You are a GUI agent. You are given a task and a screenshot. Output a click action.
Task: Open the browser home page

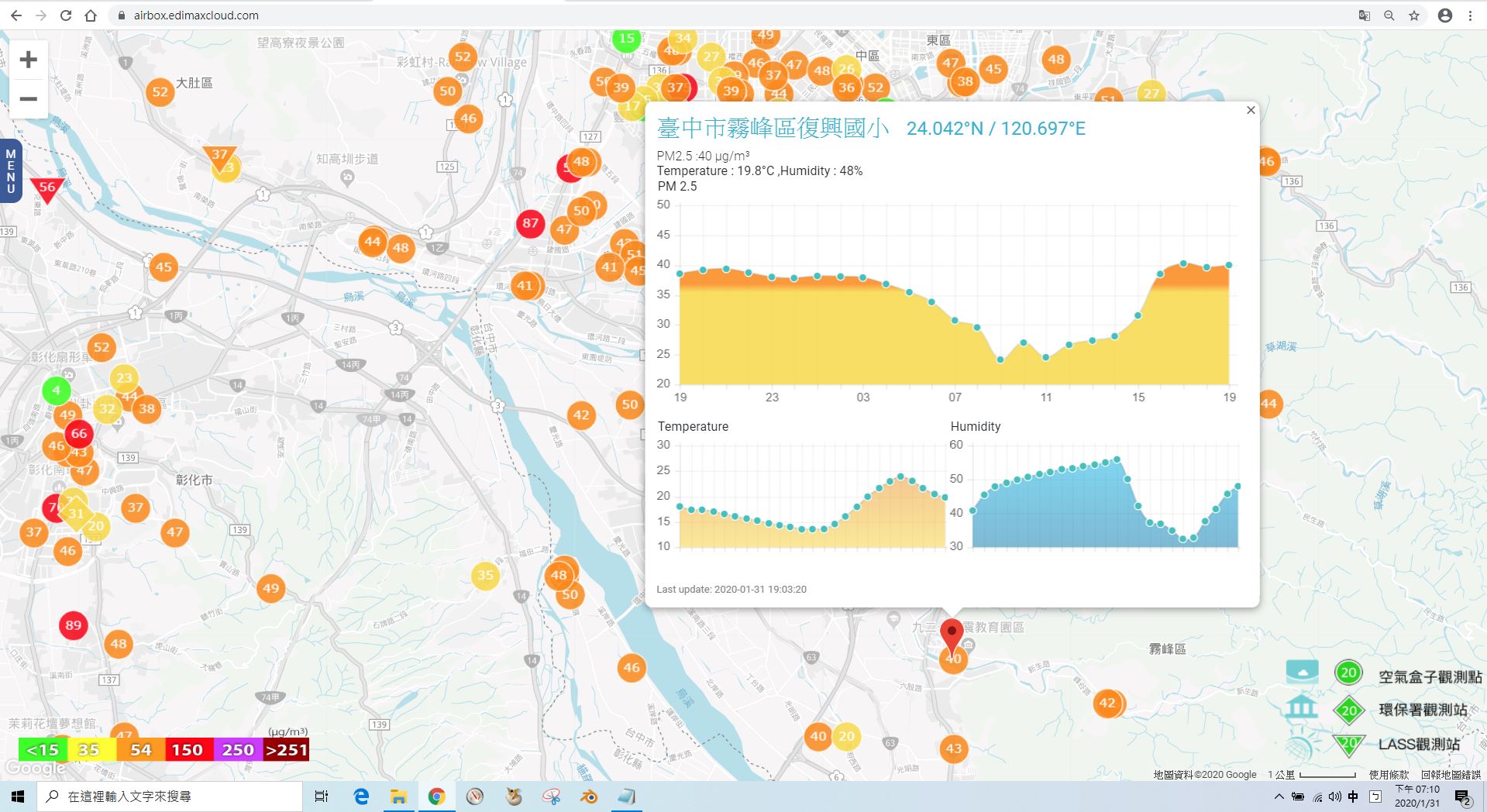tap(91, 15)
